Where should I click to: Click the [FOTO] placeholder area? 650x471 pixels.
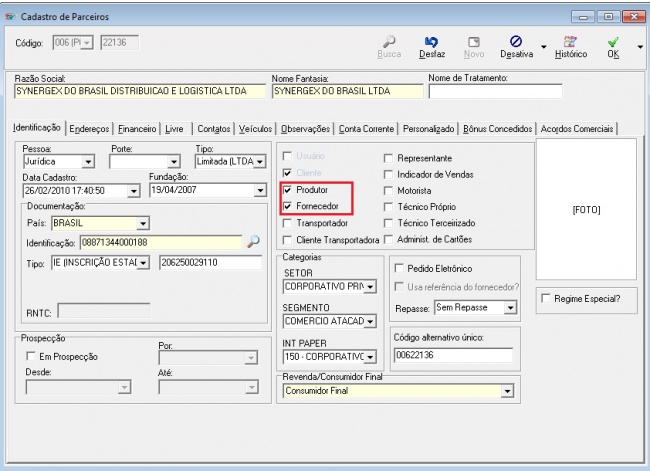pos(584,211)
